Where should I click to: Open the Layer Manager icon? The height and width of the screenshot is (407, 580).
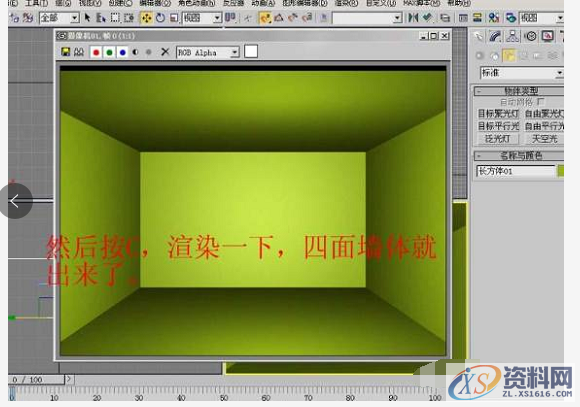445,17
